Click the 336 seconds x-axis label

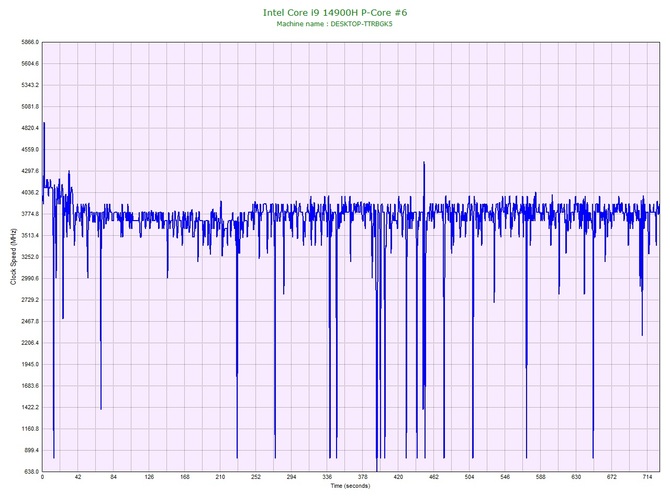(327, 477)
